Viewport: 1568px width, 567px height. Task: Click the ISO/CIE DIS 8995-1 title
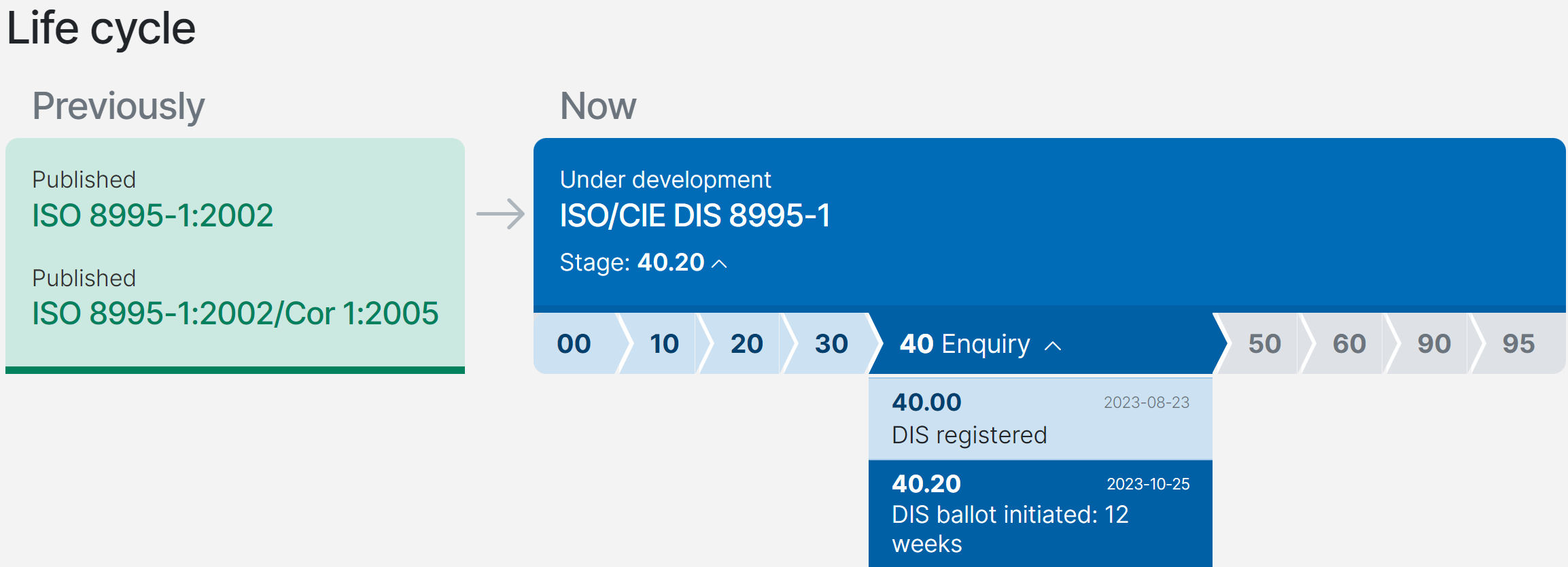click(x=695, y=216)
